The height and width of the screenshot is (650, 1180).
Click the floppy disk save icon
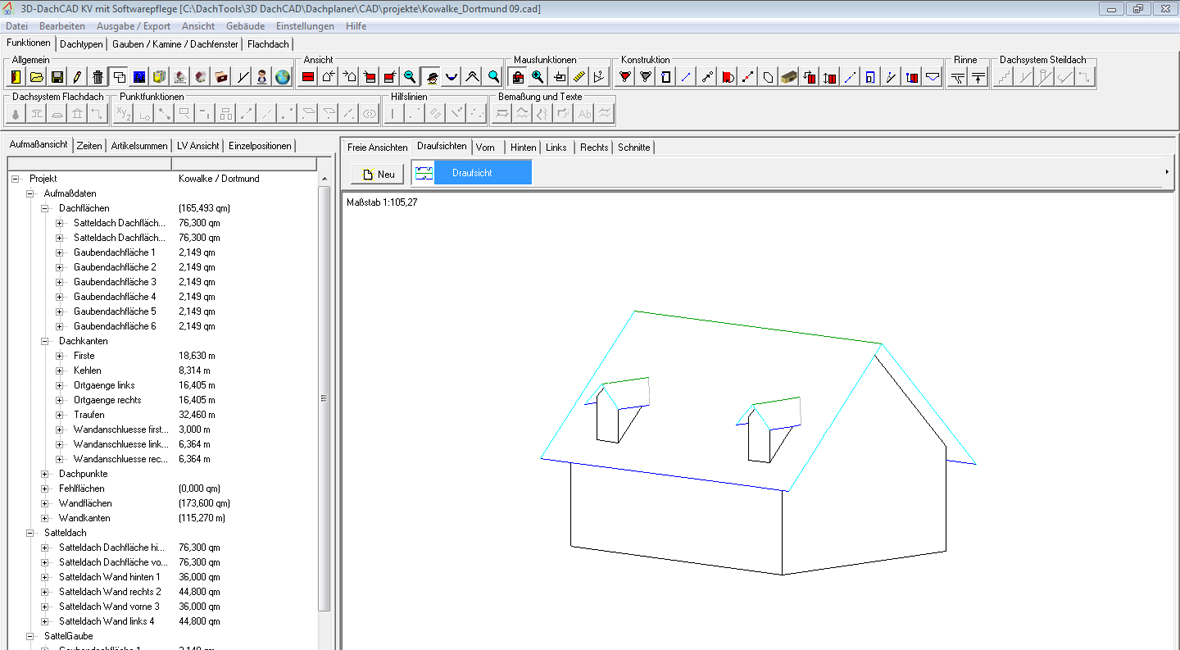pos(57,77)
